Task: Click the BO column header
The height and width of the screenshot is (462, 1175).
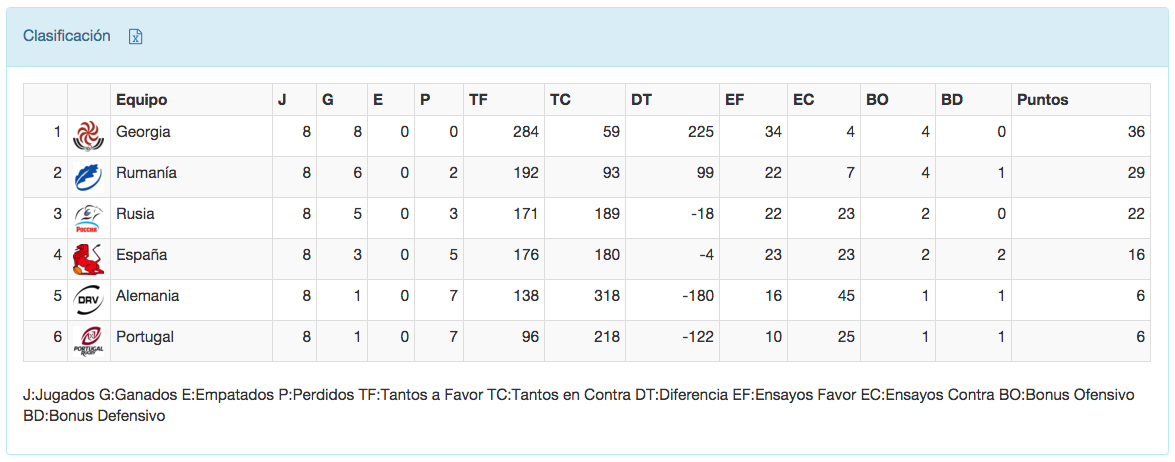Action: (x=877, y=100)
